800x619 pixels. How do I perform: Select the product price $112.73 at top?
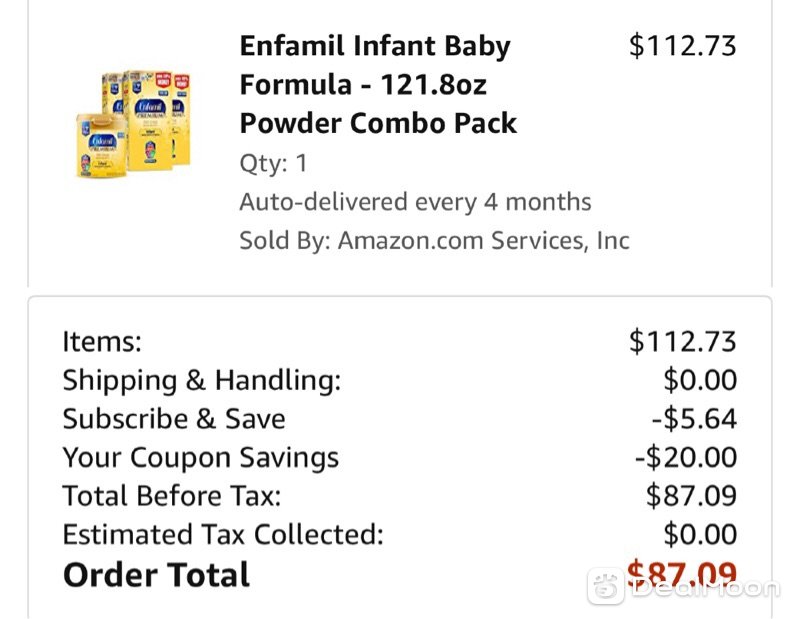[x=683, y=46]
